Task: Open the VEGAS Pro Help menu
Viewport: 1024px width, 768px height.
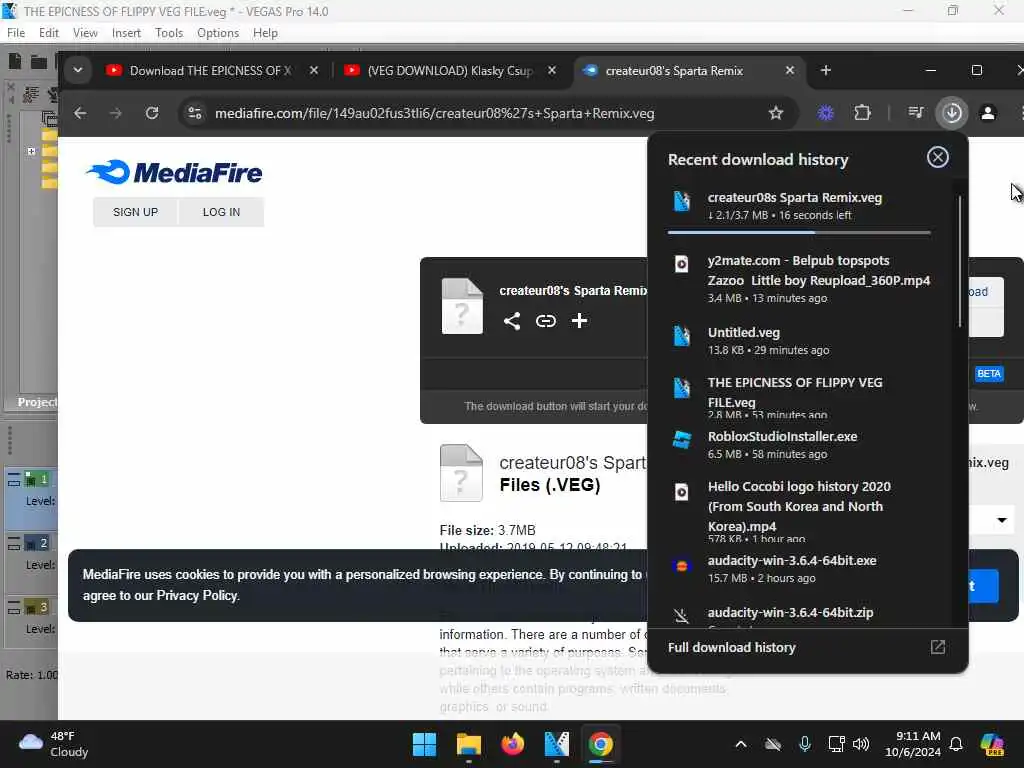Action: pos(265,33)
